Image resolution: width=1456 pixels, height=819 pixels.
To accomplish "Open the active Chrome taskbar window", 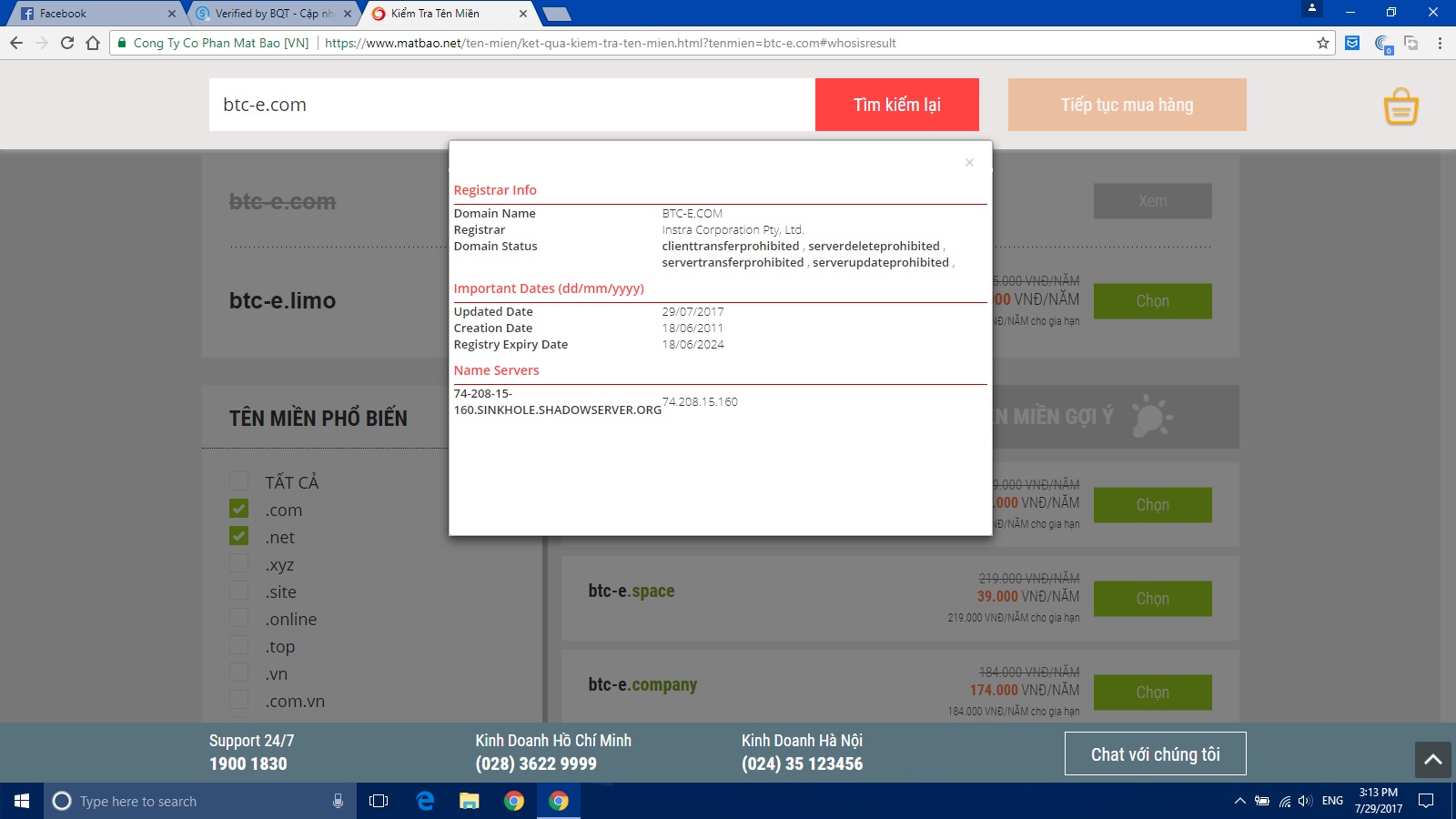I will point(559,801).
